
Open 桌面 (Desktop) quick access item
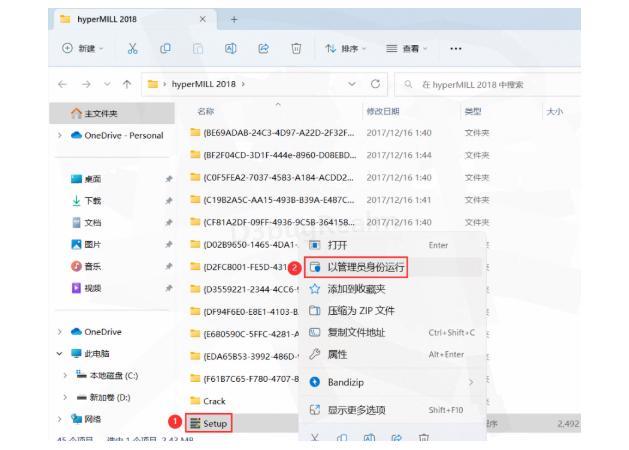point(93,179)
